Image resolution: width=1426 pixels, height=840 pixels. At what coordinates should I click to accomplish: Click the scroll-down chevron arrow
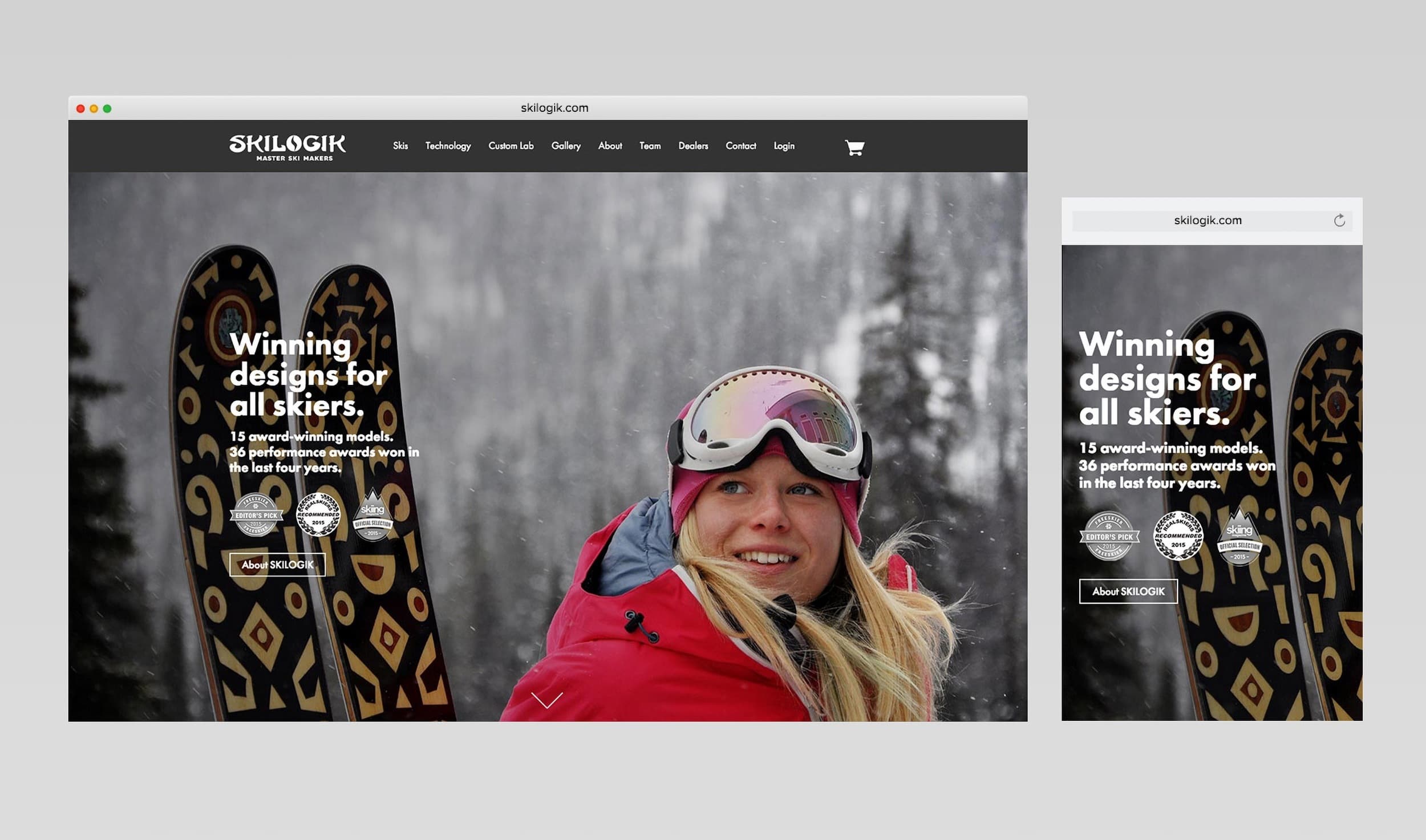546,700
